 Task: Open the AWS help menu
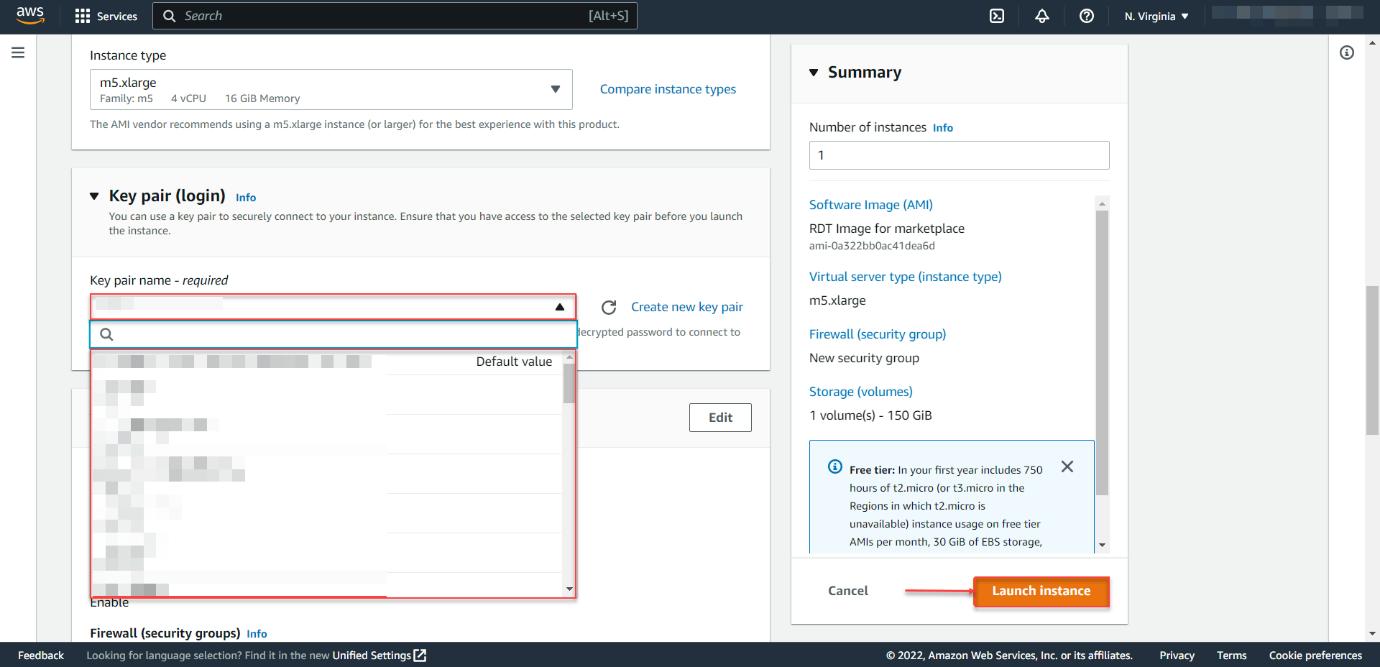tap(1088, 16)
